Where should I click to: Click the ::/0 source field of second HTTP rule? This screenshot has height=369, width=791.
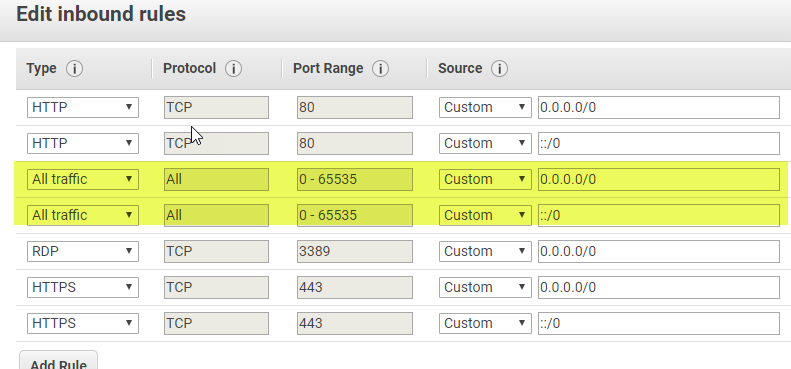point(659,143)
